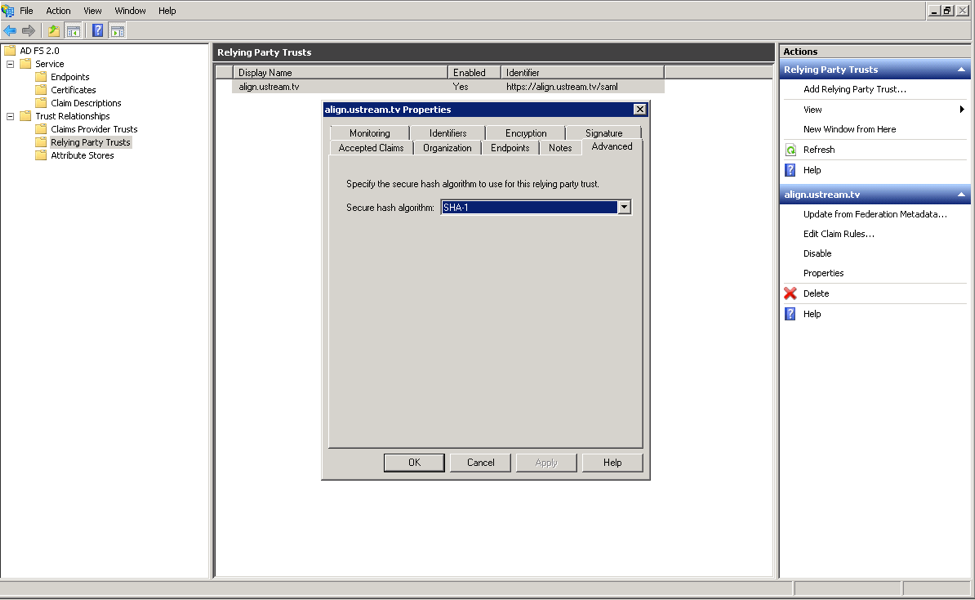
Task: Click Help icon under Relying Party Trusts actions
Action: point(790,170)
